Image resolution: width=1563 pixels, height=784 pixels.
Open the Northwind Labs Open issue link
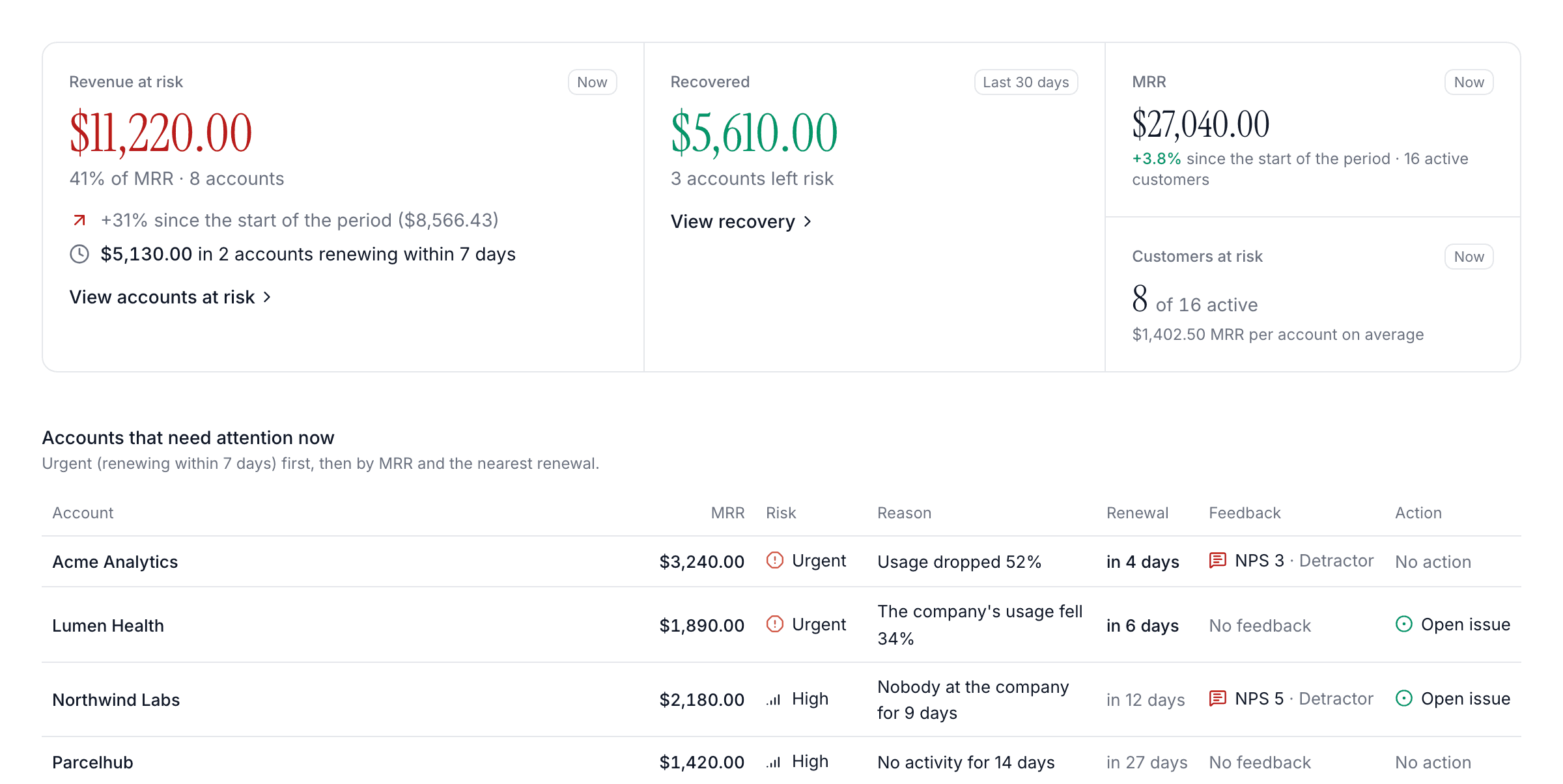click(1453, 699)
